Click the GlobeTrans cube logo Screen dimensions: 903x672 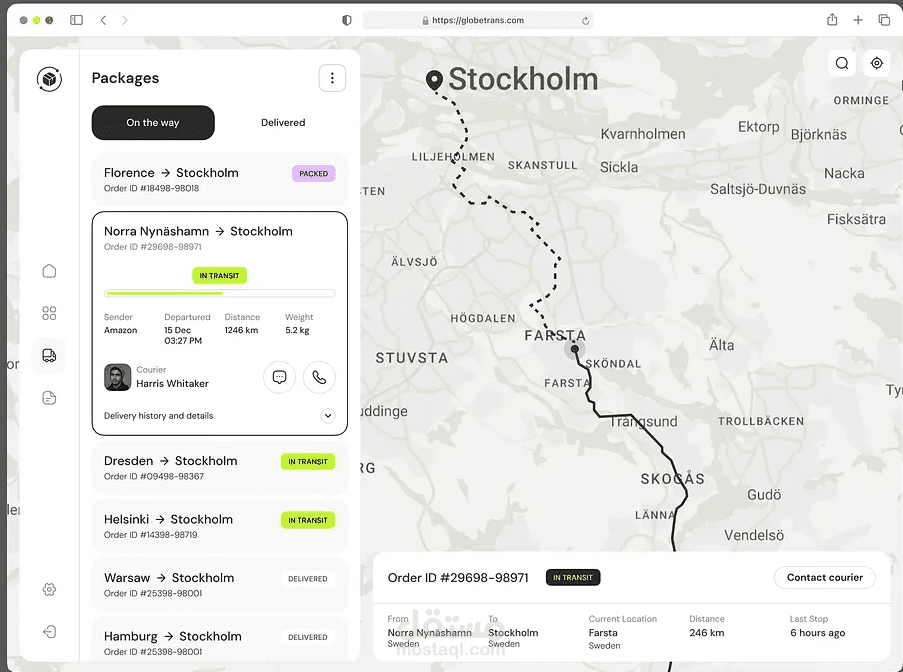tap(49, 78)
